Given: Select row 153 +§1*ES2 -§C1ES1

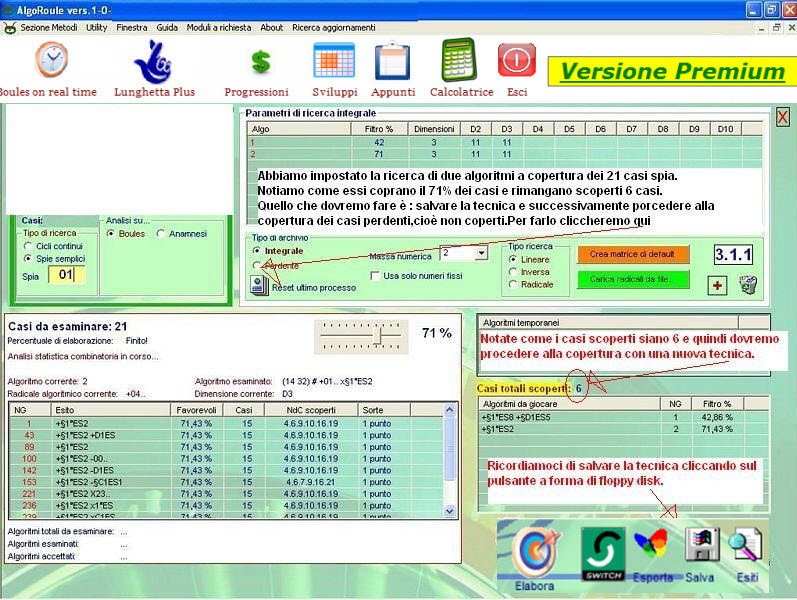Looking at the screenshot, I should pos(226,482).
